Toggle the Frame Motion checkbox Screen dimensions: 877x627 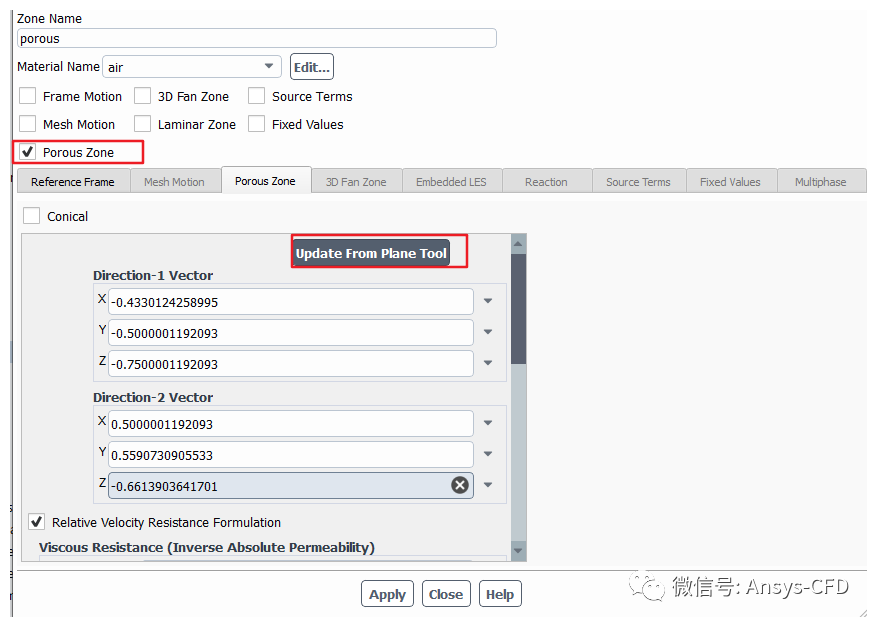coord(27,96)
